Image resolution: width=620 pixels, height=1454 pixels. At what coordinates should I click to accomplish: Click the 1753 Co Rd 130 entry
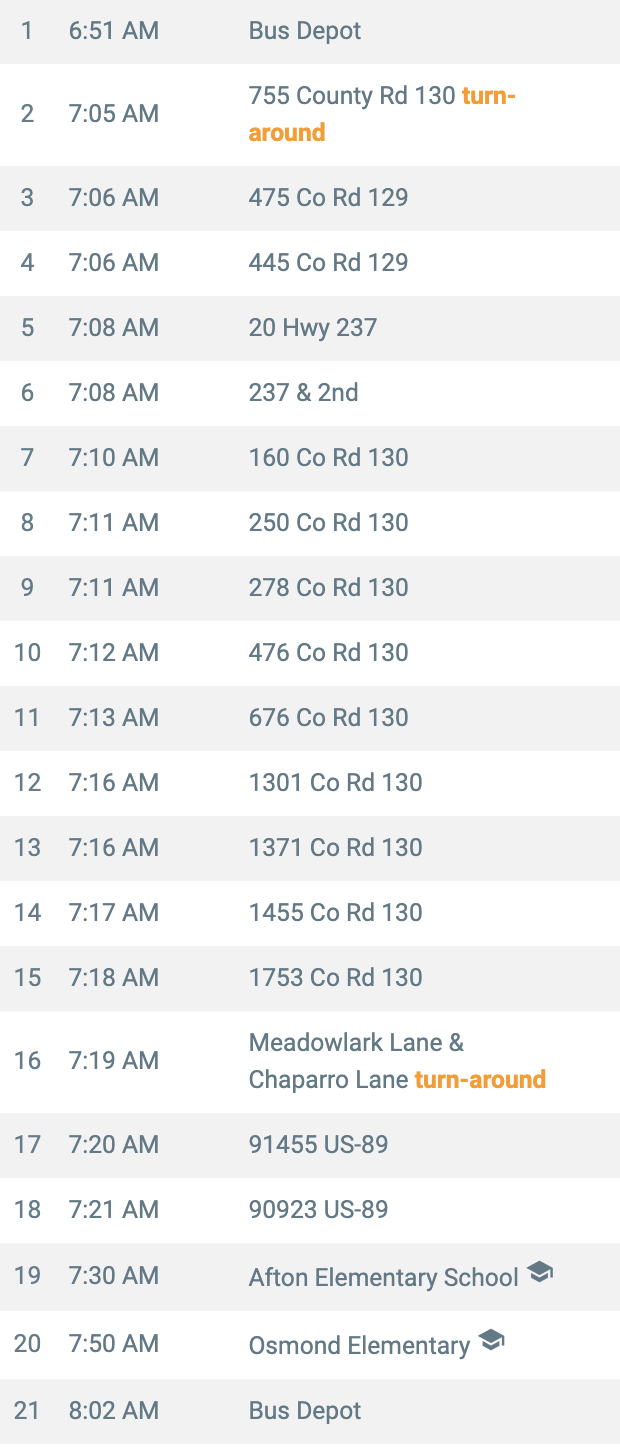point(335,977)
